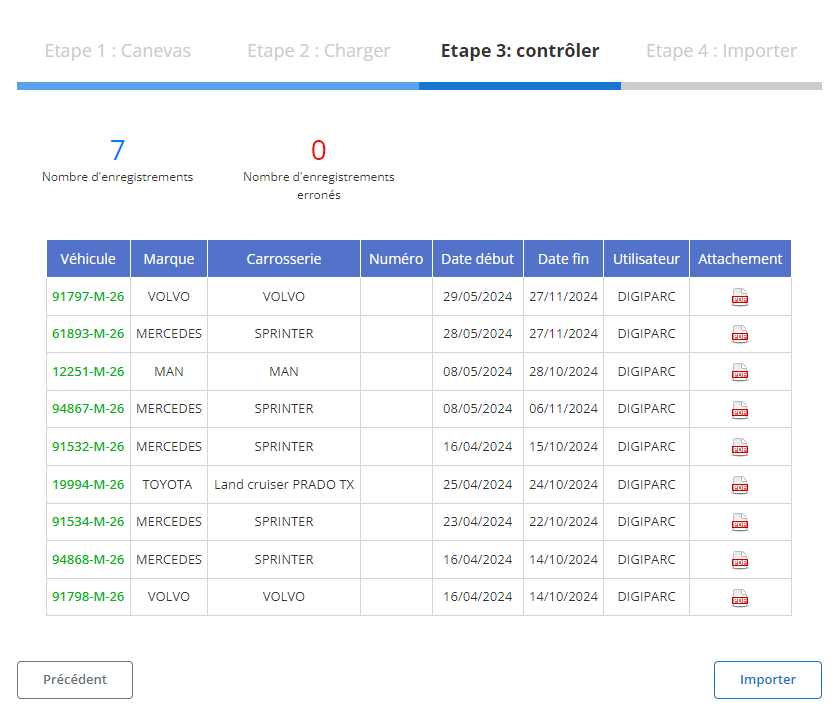Open PDF attachment for vehicle 91797-M-26
The width and height of the screenshot is (839, 718).
(739, 297)
